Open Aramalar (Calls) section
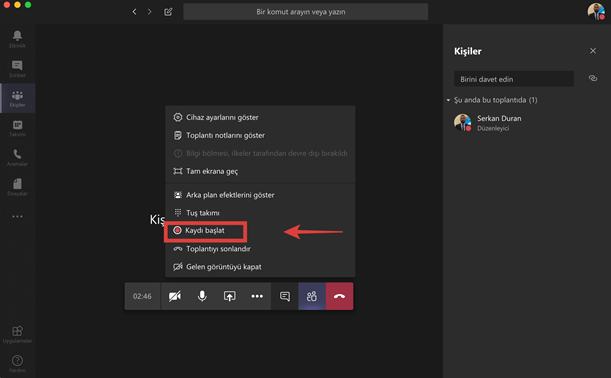 point(17,157)
